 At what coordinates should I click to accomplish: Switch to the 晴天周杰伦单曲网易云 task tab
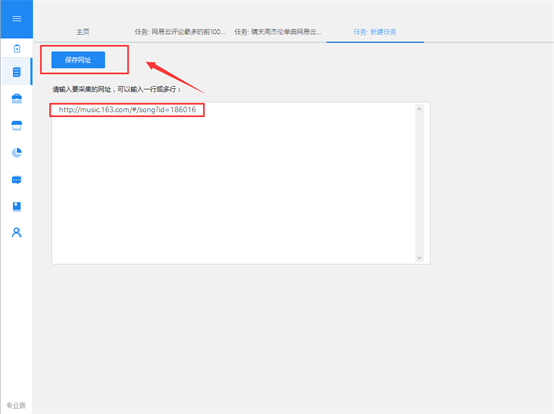pos(278,32)
